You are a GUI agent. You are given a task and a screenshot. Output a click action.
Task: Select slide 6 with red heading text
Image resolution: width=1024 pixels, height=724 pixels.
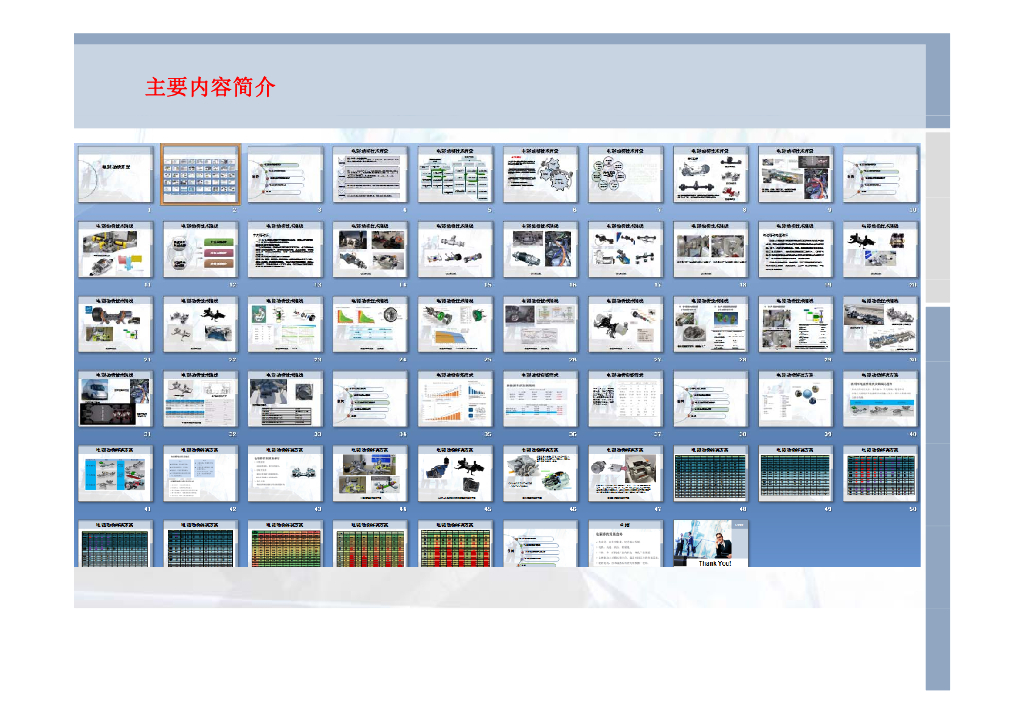pyautogui.click(x=541, y=175)
